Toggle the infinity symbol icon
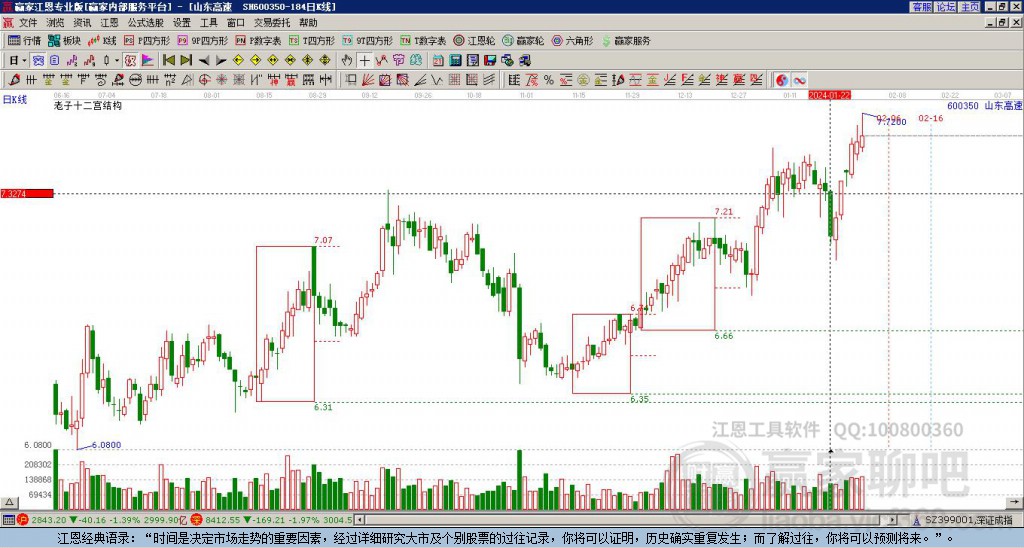This screenshot has width=1024, height=548. point(799,80)
